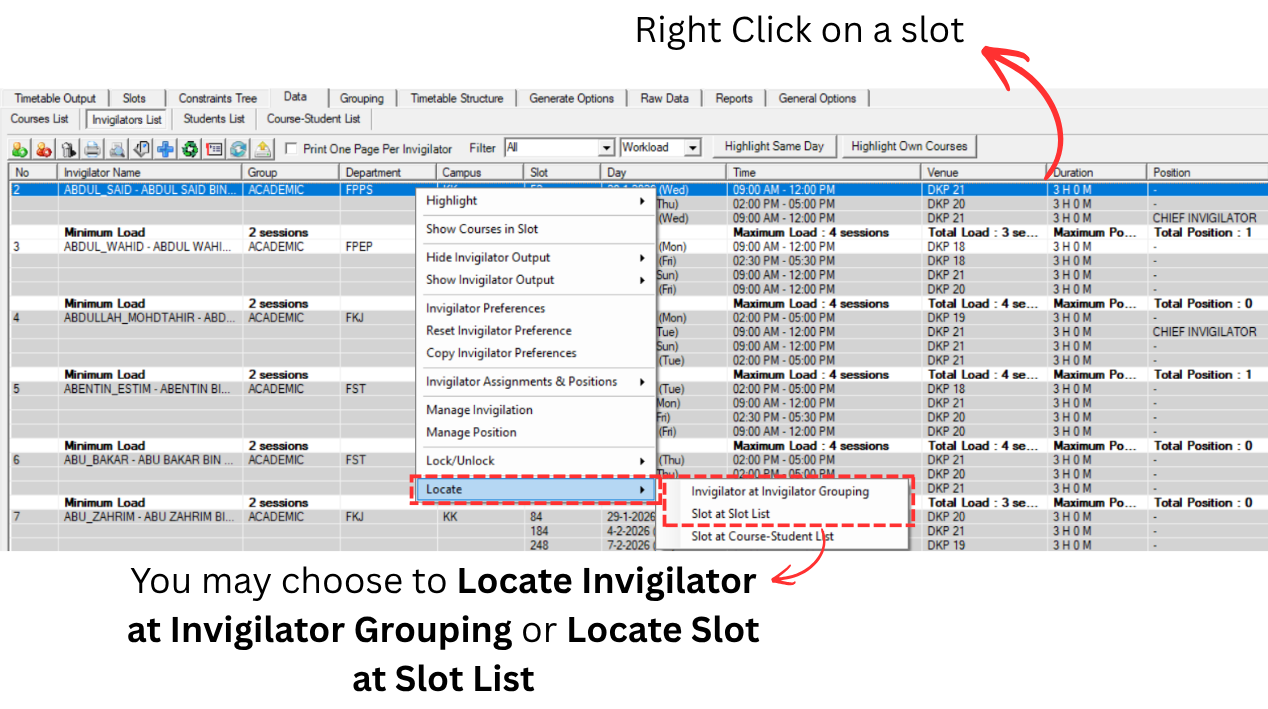Click the Duration column header
This screenshot has width=1268, height=709.
[1097, 172]
